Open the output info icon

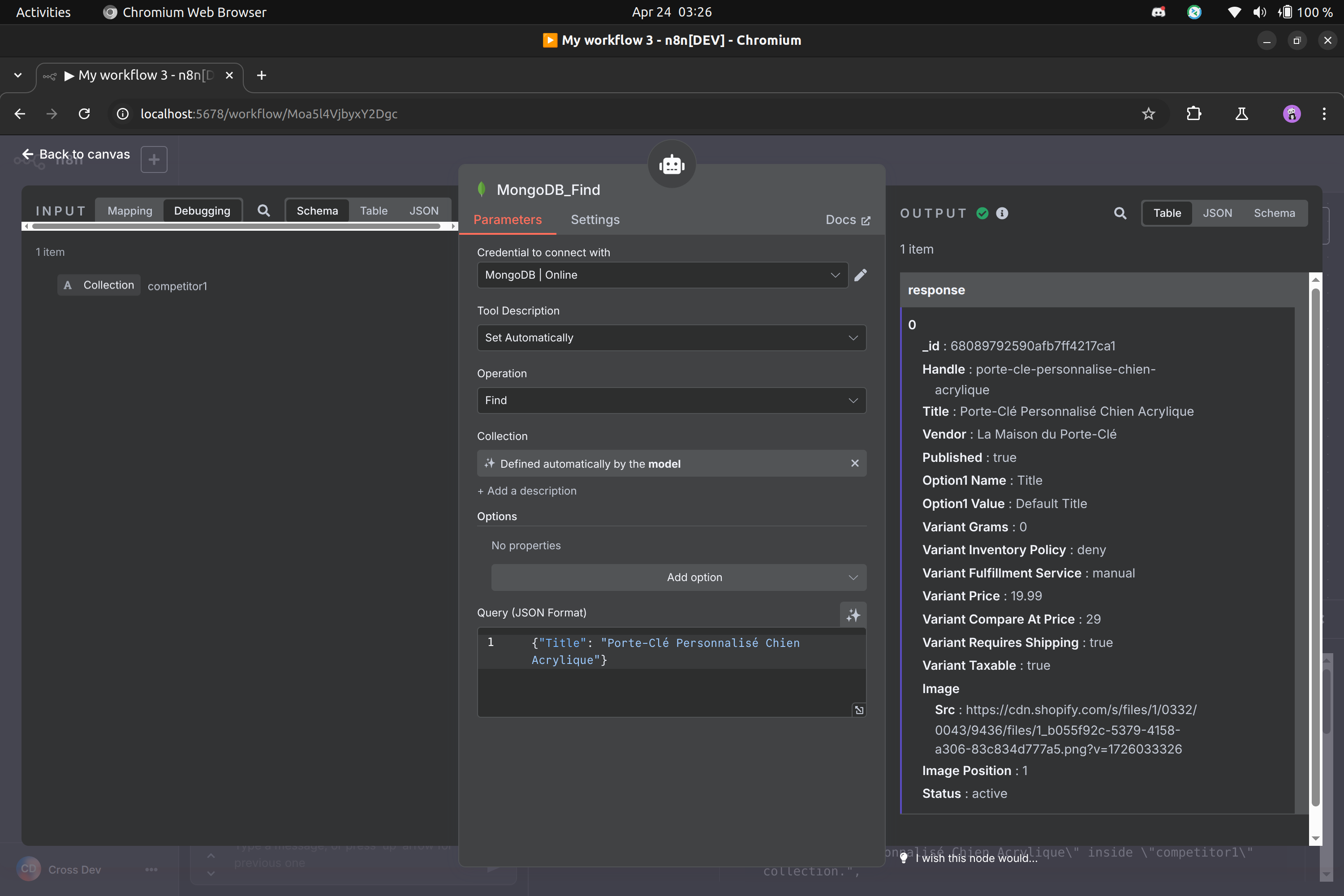[1002, 213]
